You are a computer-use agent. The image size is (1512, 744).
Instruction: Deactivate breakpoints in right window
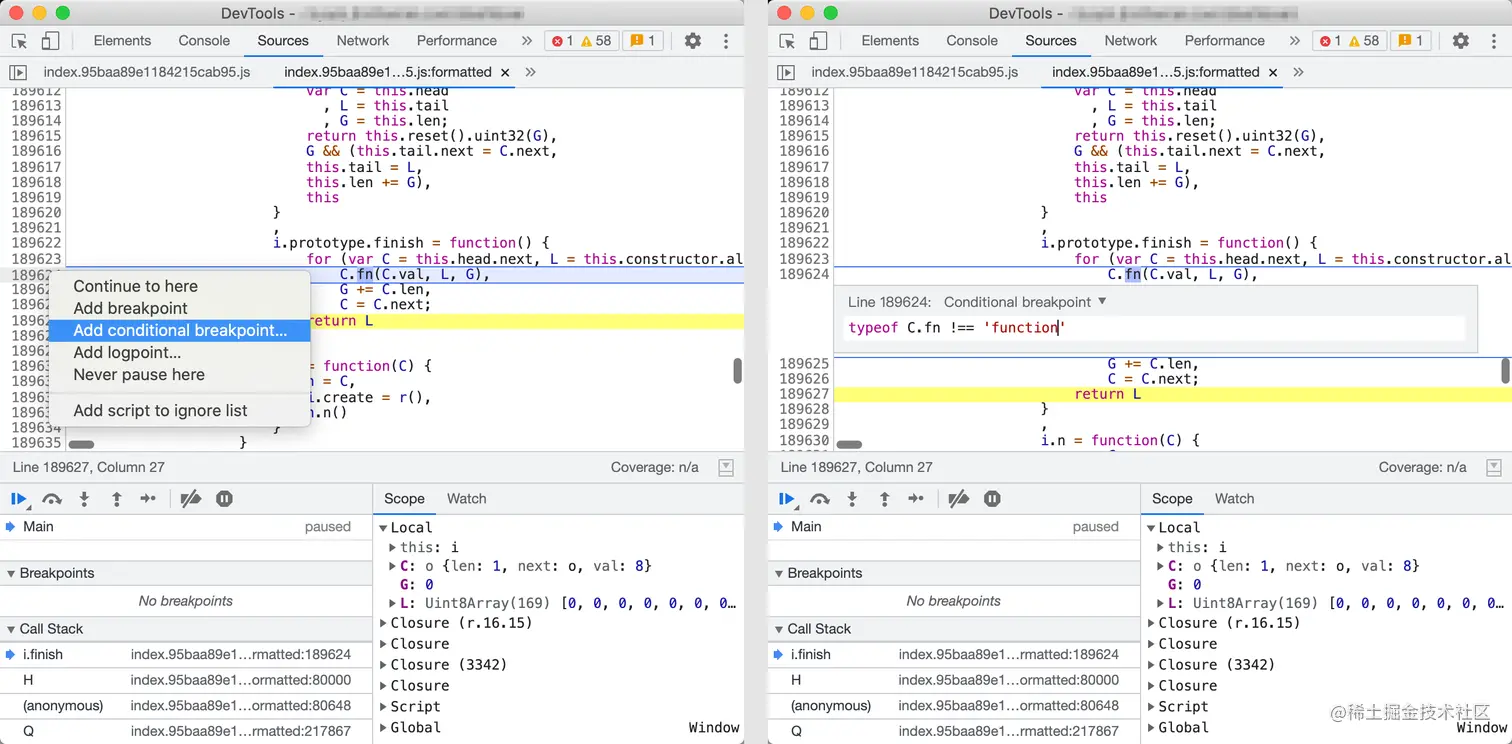click(x=959, y=498)
